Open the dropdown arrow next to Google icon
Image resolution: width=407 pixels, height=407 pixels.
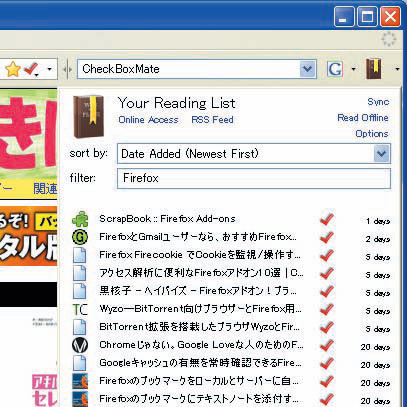(353, 69)
